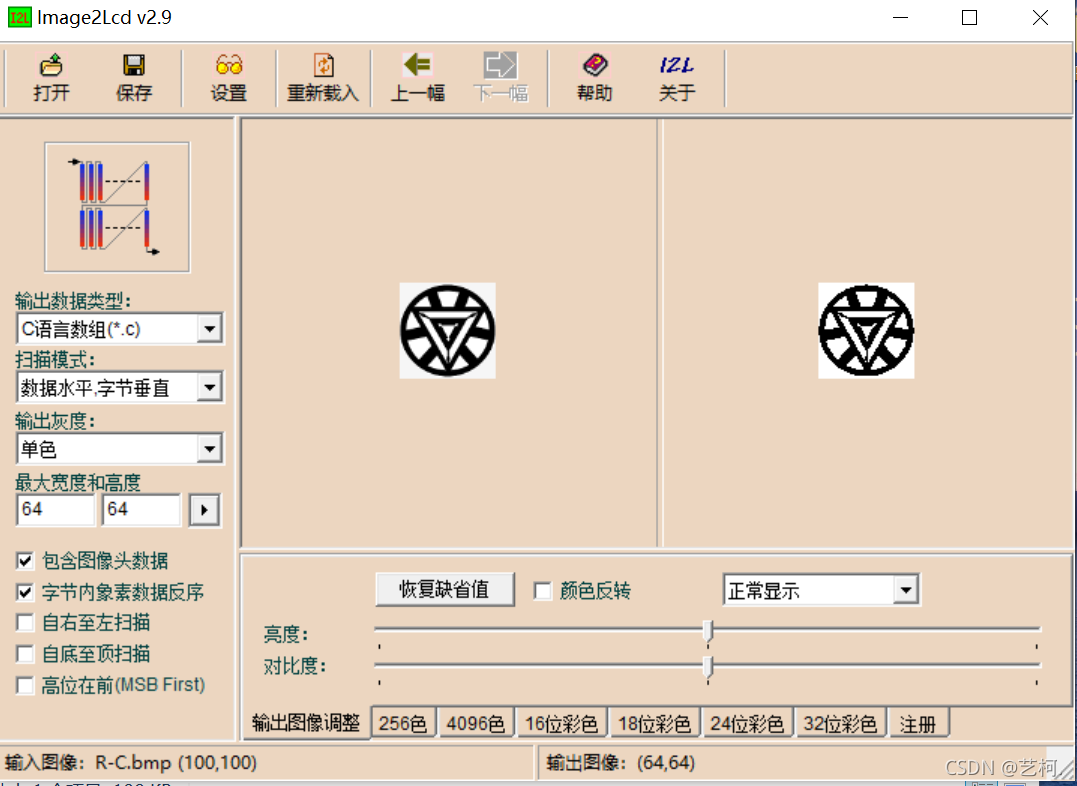Open the 正常显示 display mode dropdown
Image resolution: width=1077 pixels, height=786 pixels.
pos(906,590)
